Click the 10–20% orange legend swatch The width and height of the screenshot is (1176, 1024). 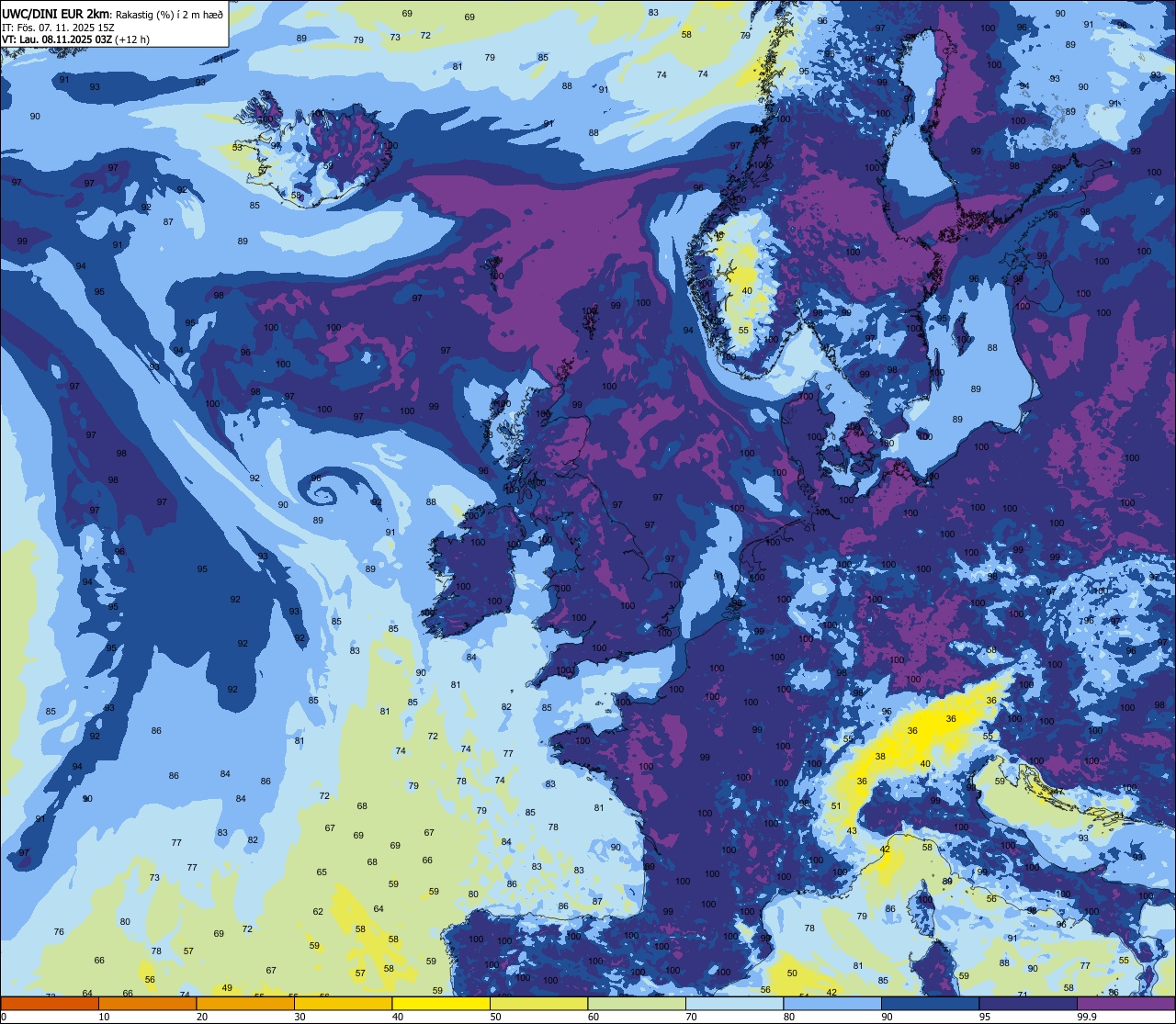pyautogui.click(x=147, y=1003)
